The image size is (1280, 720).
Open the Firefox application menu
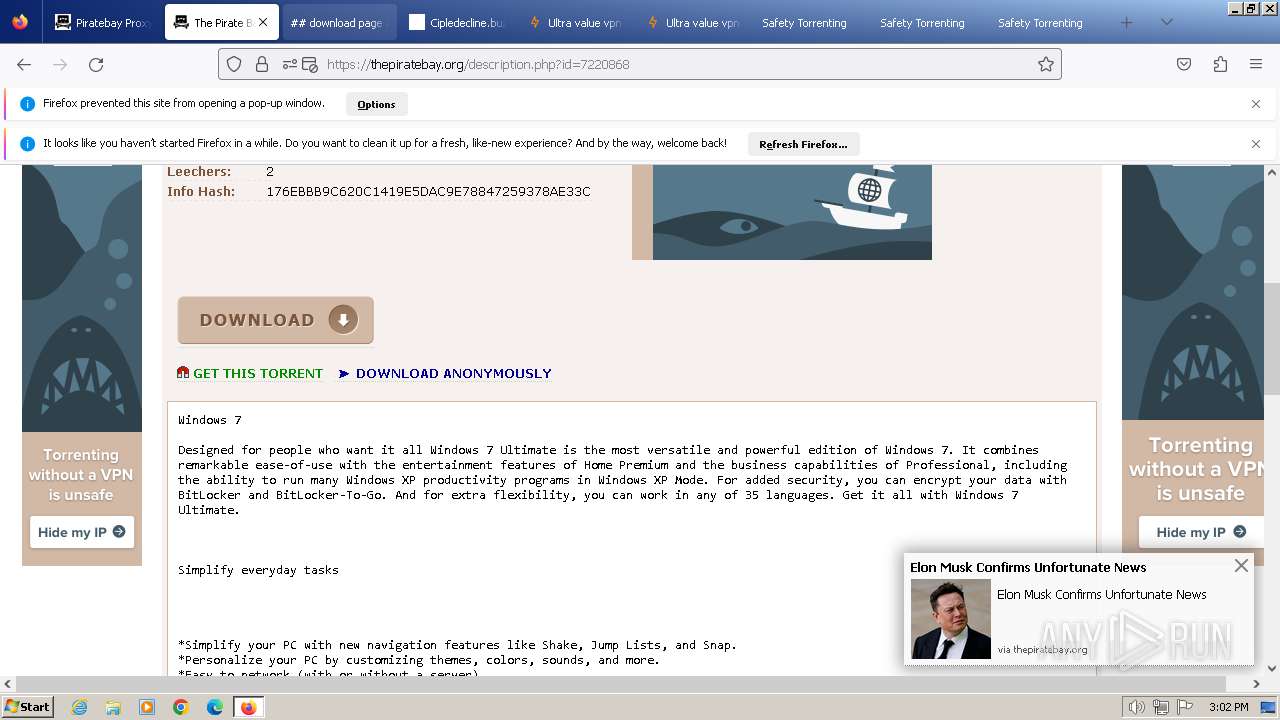point(1256,64)
